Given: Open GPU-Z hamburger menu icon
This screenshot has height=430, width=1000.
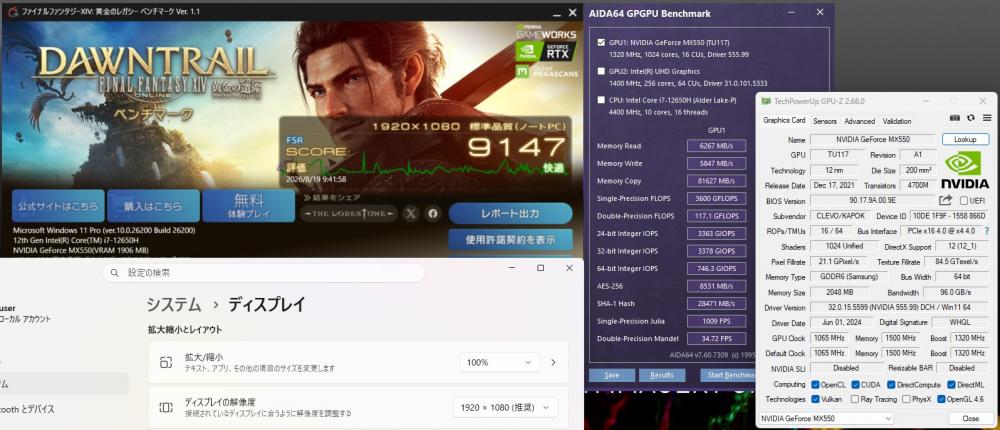Looking at the screenshot, I should 987,118.
